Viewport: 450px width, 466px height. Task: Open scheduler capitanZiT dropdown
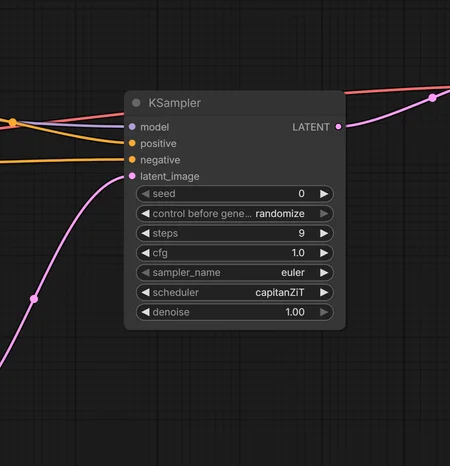[x=235, y=292]
